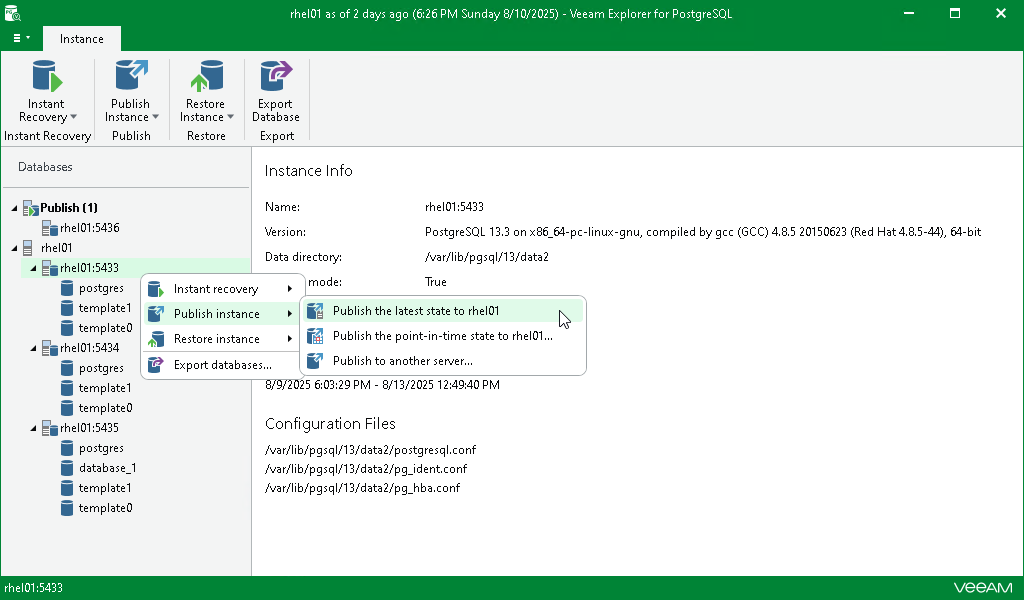
Task: Click the Instance Info heading
Action: point(308,171)
